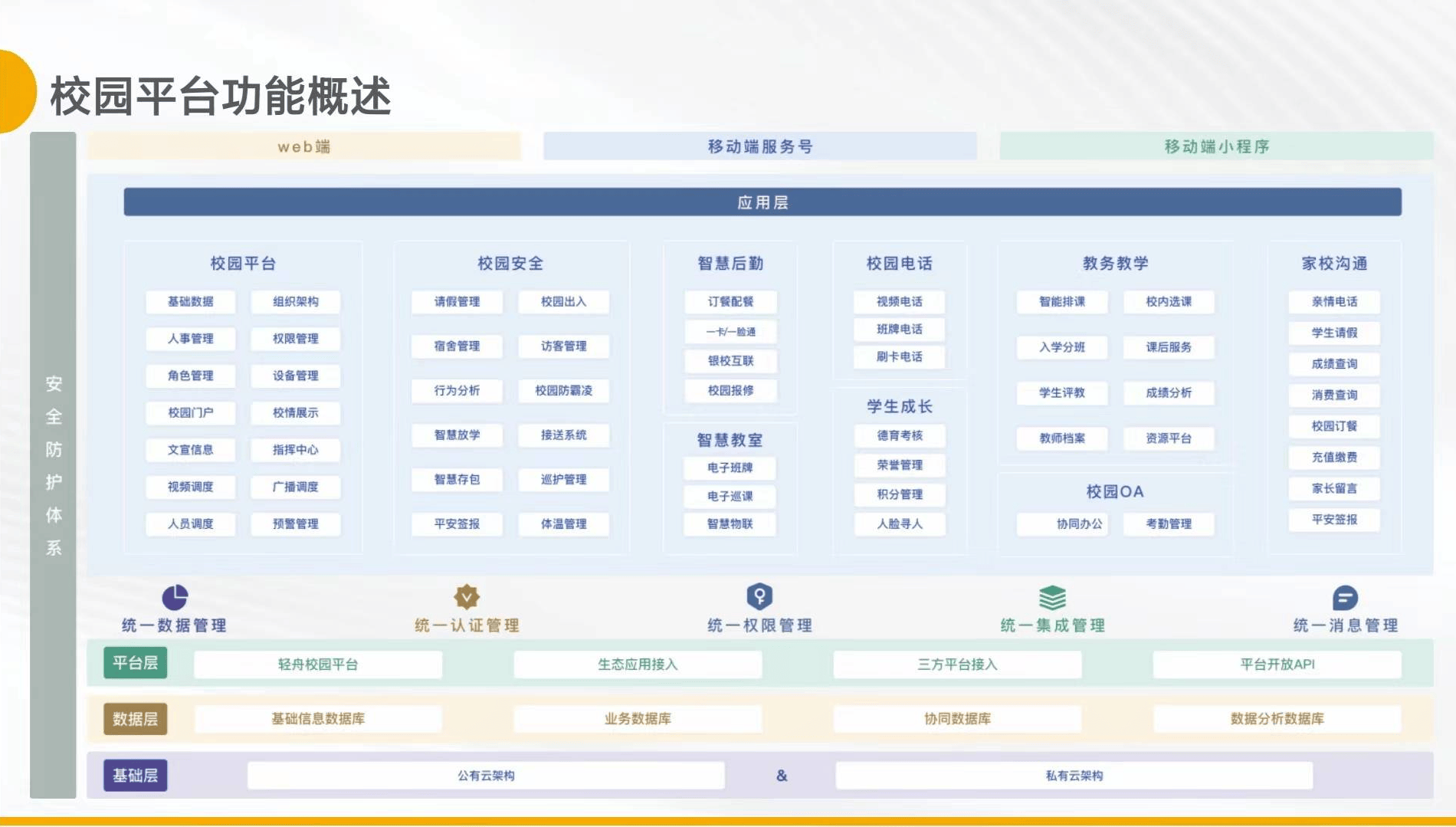1456x827 pixels.
Task: Click the 订餐配餐 module
Action: [x=730, y=302]
